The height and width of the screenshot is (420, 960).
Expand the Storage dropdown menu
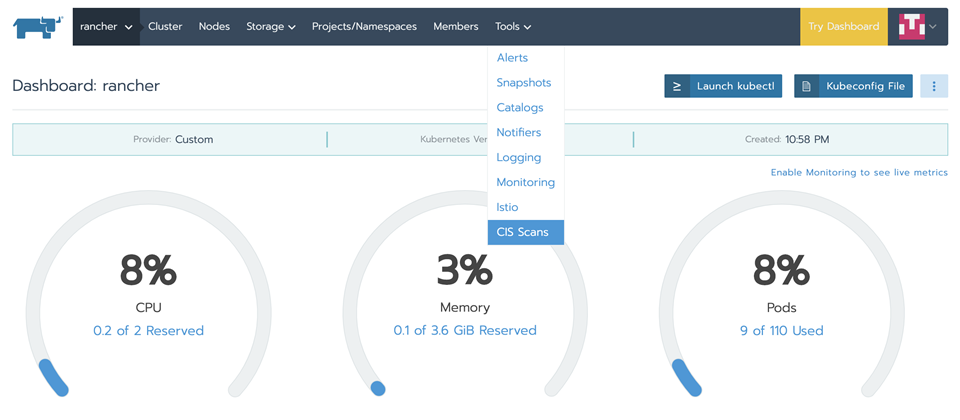pos(271,26)
